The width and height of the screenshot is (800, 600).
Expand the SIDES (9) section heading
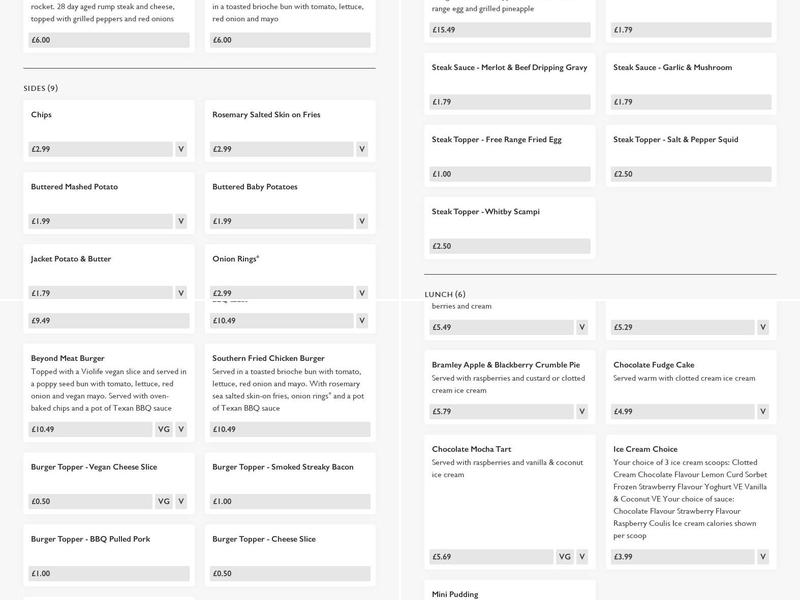coord(41,88)
